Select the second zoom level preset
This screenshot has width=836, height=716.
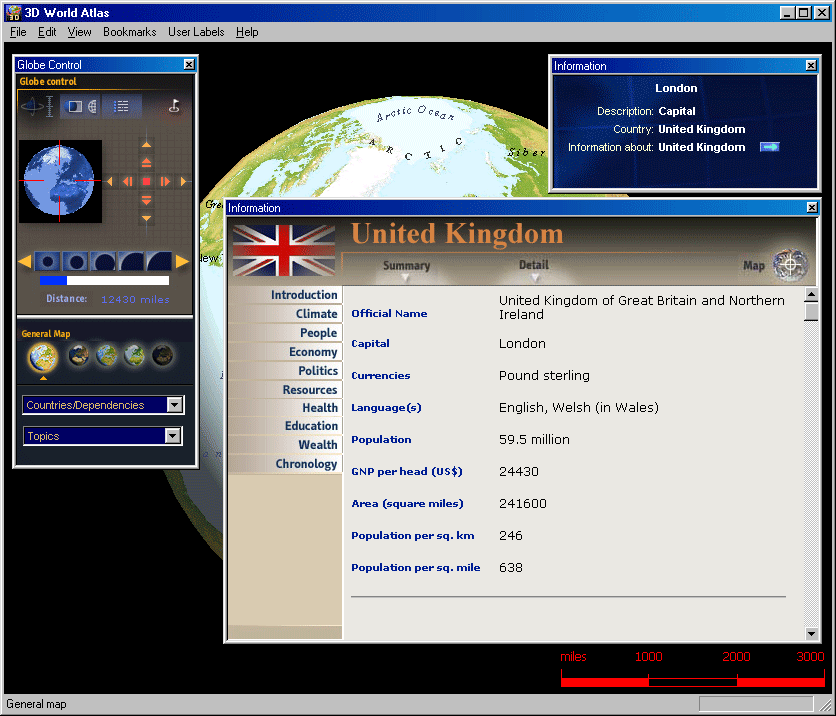[x=75, y=262]
